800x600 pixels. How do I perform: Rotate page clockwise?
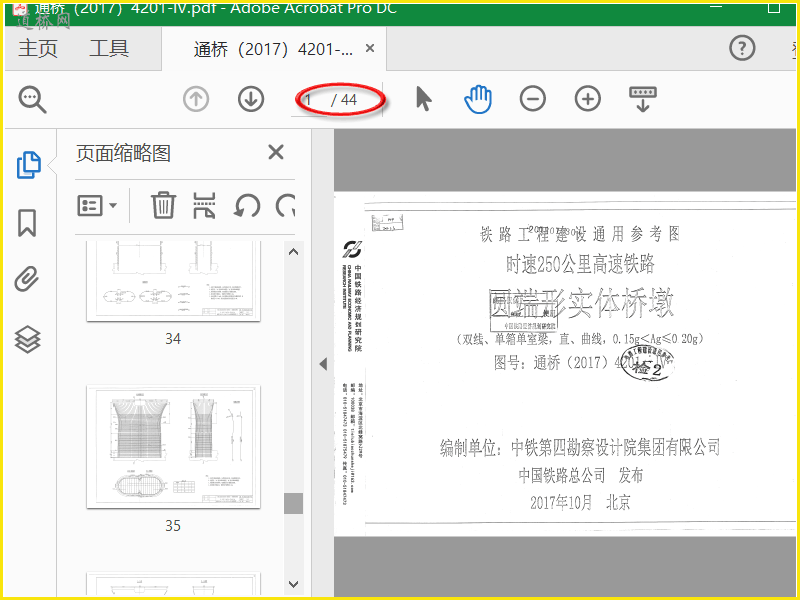pyautogui.click(x=286, y=206)
